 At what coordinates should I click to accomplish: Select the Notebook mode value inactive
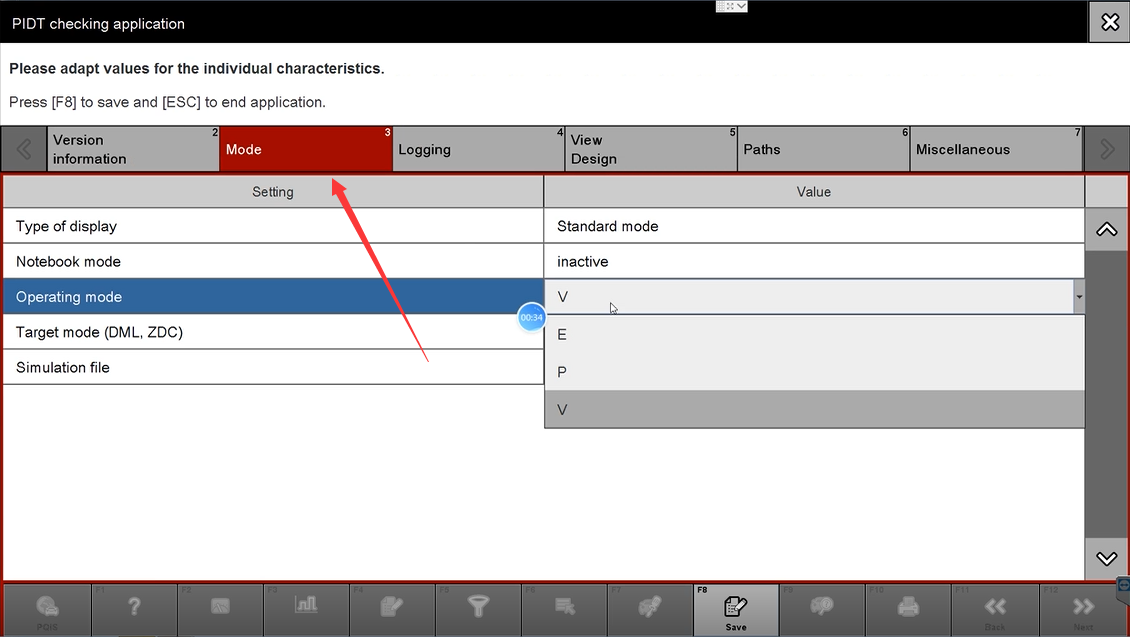[x=813, y=262]
